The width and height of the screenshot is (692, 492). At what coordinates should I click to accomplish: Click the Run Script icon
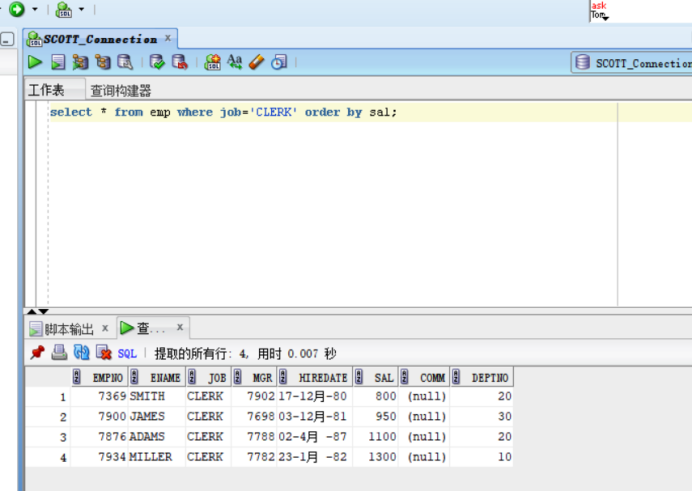(x=58, y=62)
